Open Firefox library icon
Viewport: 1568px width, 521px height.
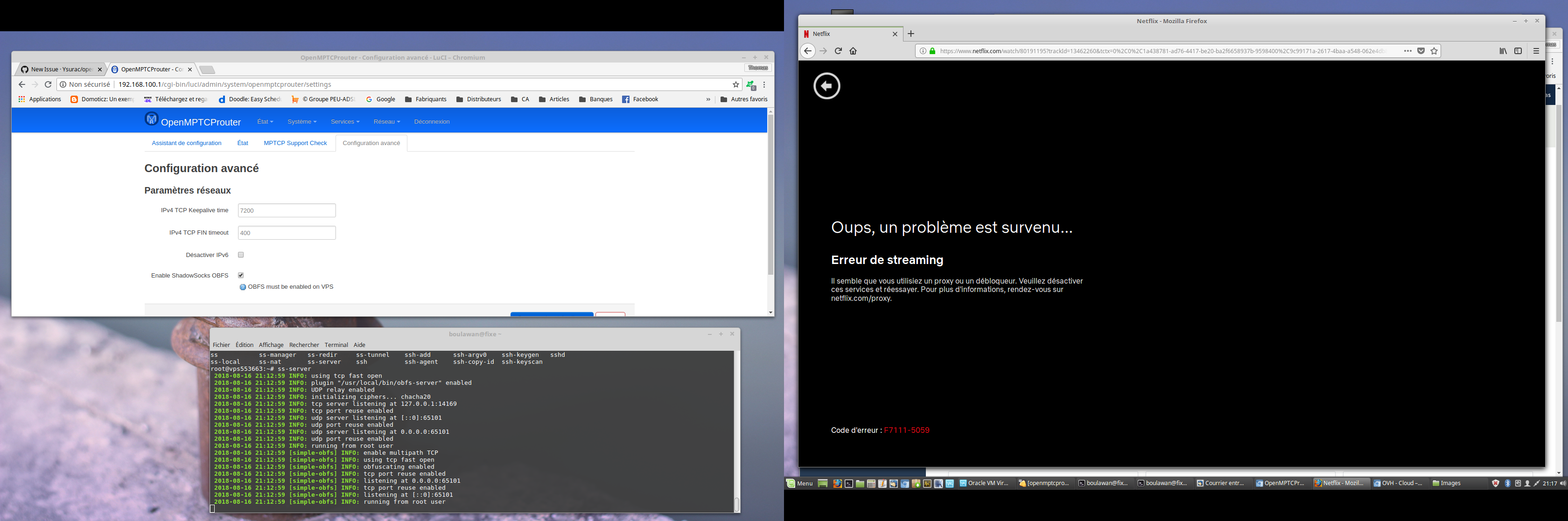1504,51
